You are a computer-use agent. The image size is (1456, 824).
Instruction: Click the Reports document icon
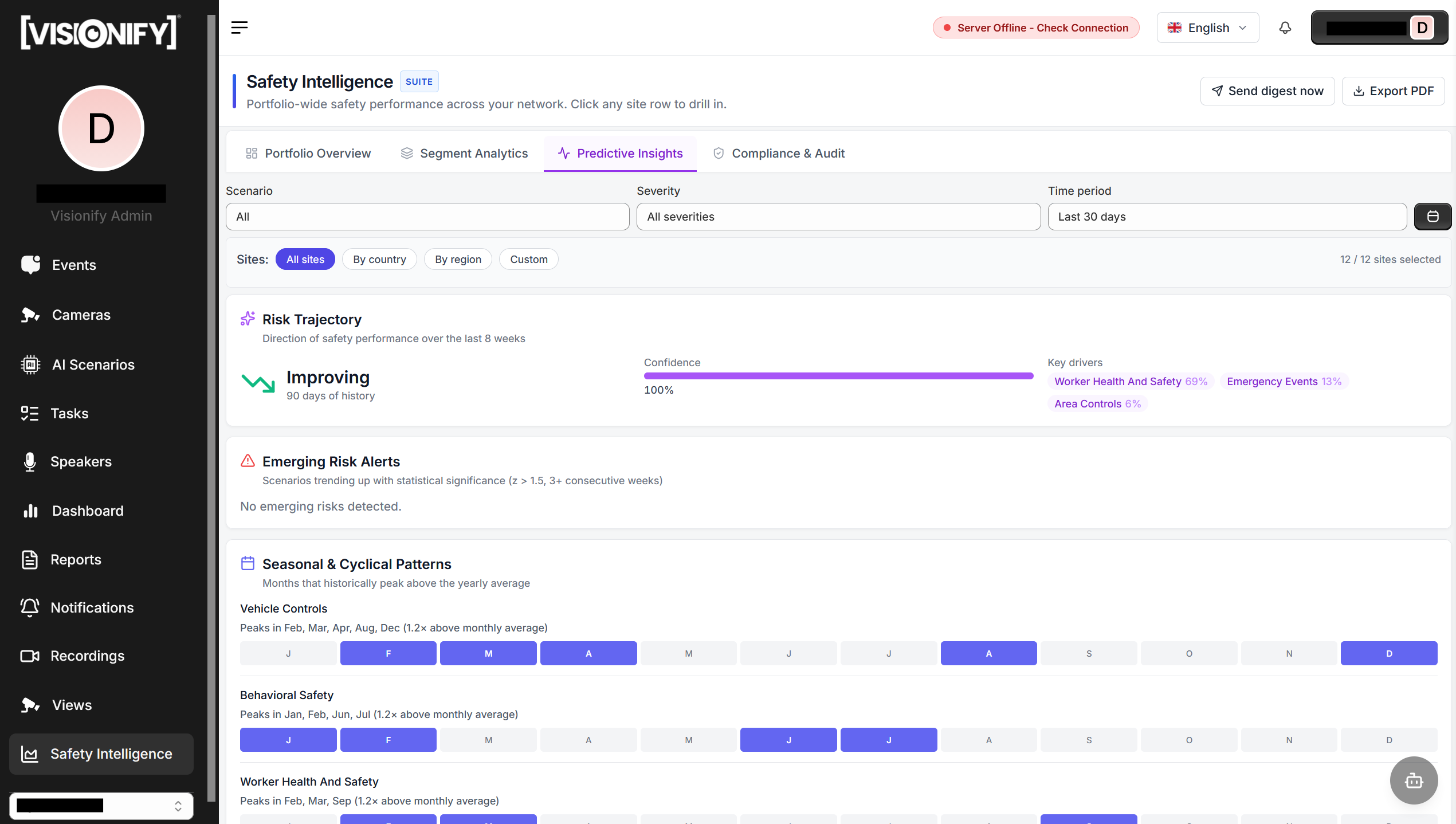point(30,559)
